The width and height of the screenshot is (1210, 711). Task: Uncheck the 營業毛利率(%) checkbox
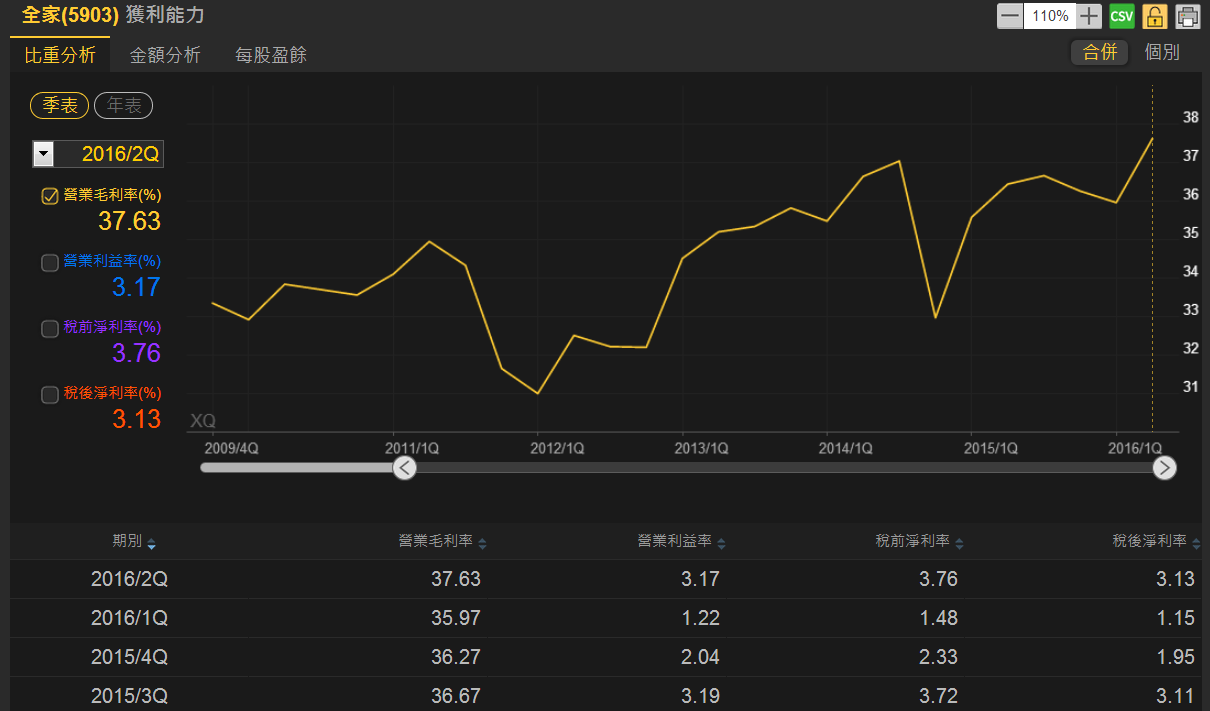pyautogui.click(x=49, y=196)
